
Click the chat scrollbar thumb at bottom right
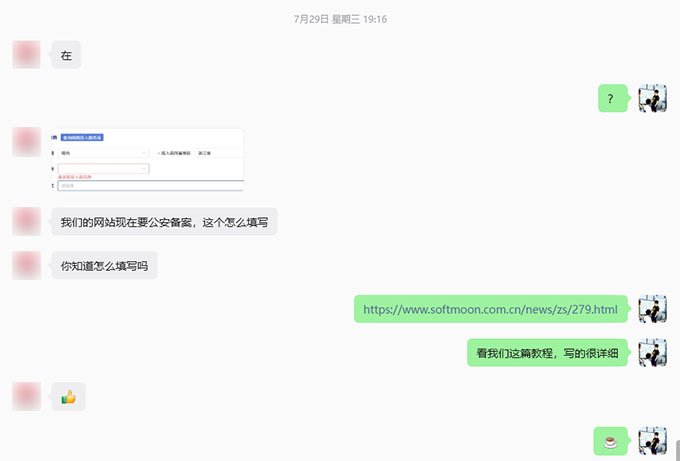pos(678,451)
